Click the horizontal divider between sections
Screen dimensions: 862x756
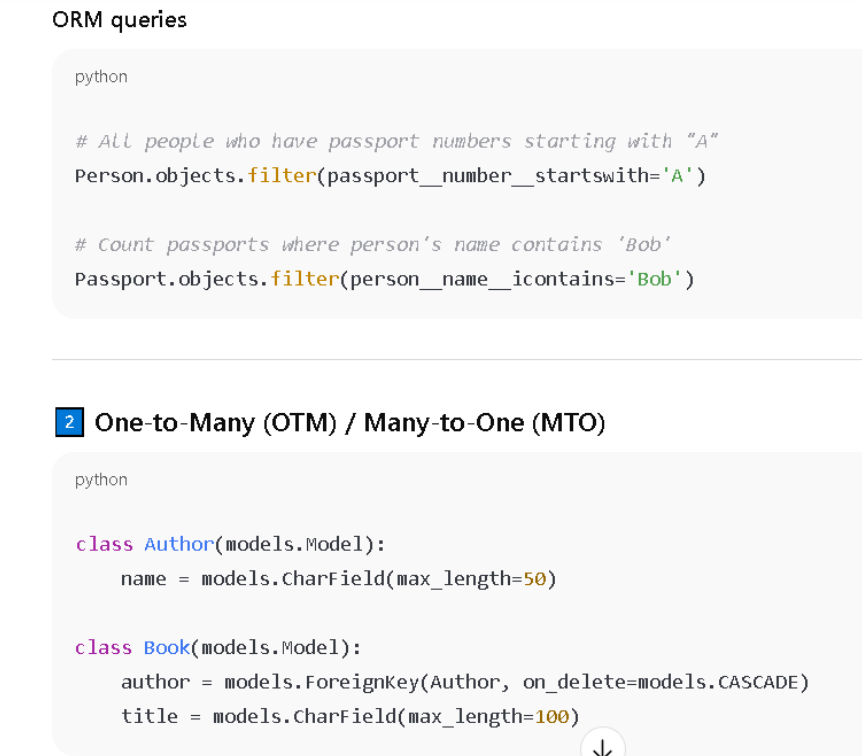point(456,359)
